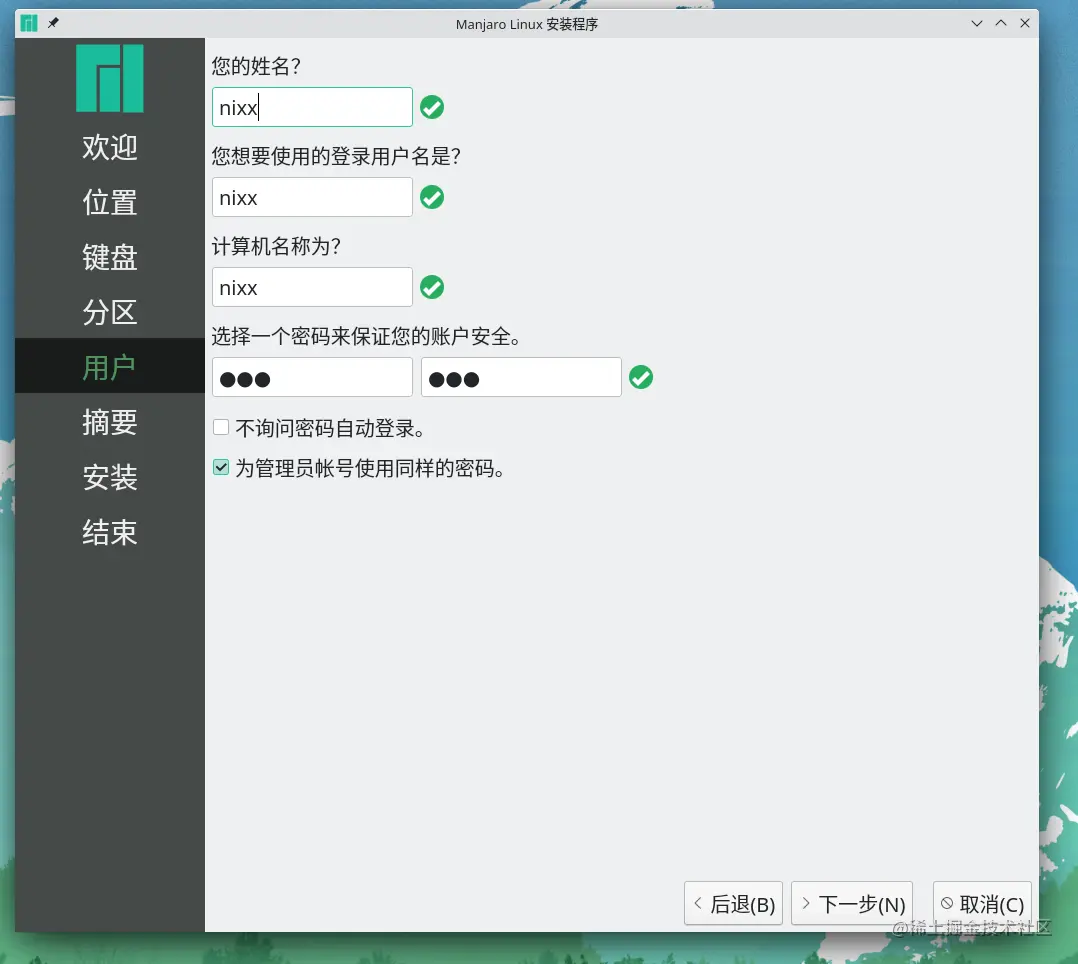Click the 选择一个密码来保证您的账户安全 label
Viewport: 1078px width, 964px height.
tap(366, 336)
